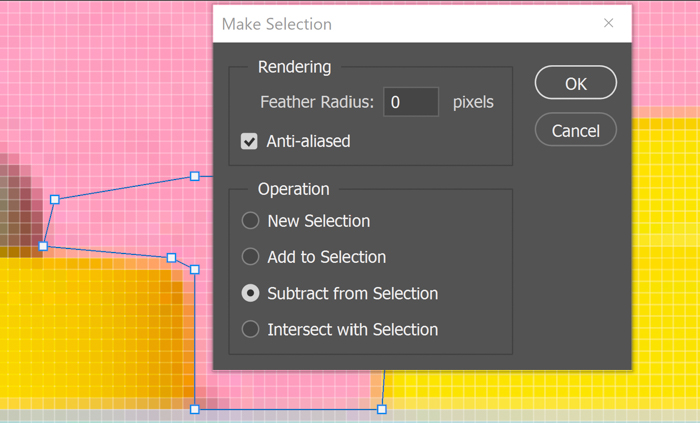Confirm the selection with OK
This screenshot has height=423, width=700.
tap(575, 83)
